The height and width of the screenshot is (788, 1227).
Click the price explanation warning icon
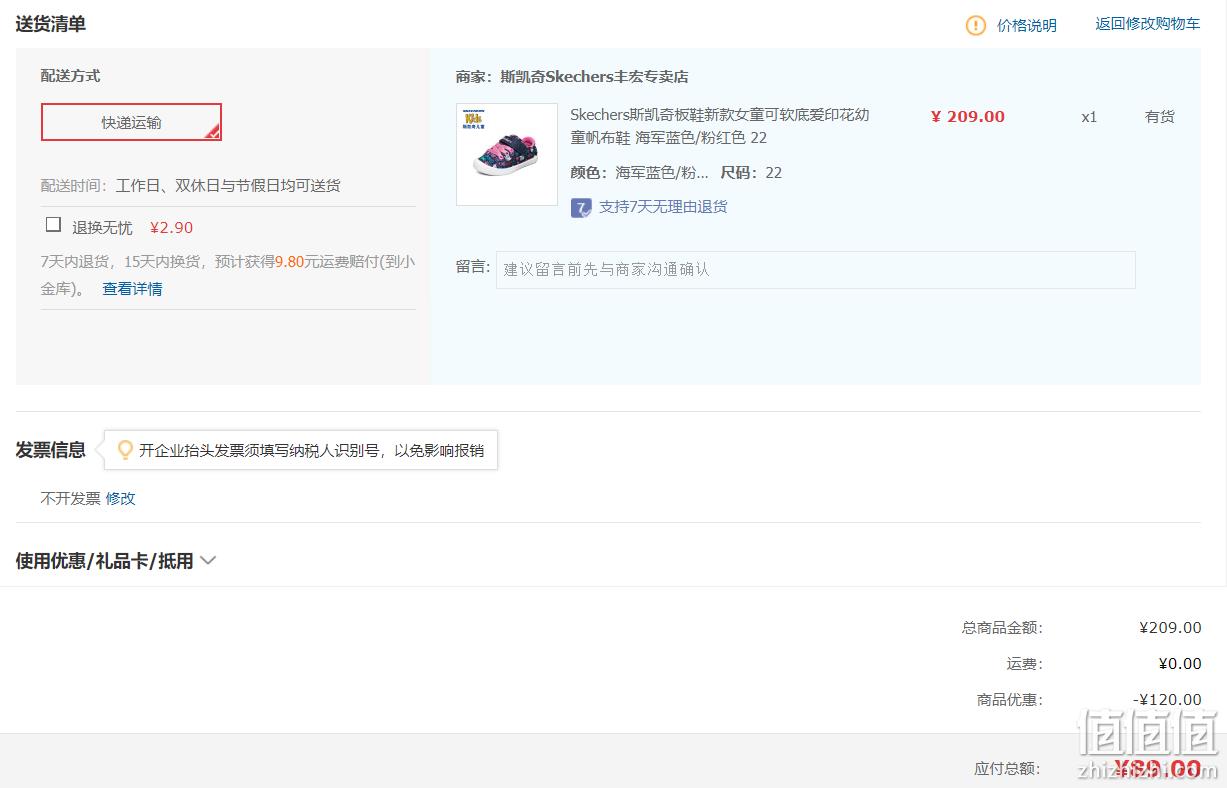click(x=976, y=25)
